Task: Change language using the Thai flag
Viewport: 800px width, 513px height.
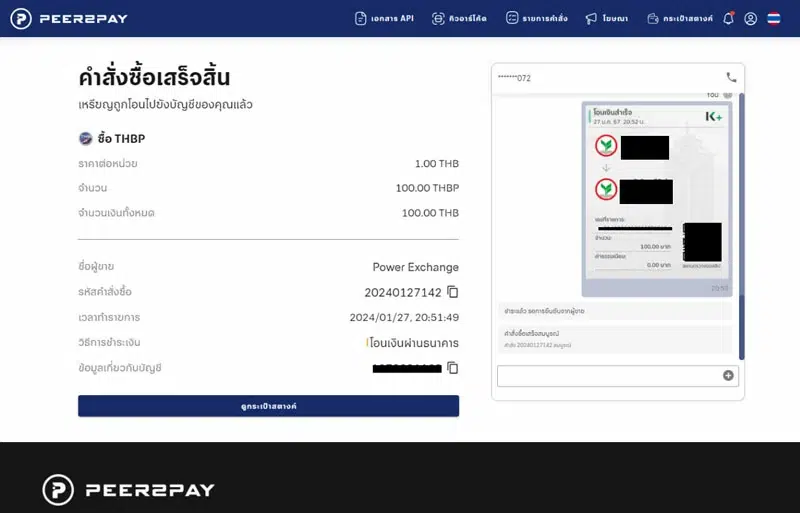Action: click(774, 18)
